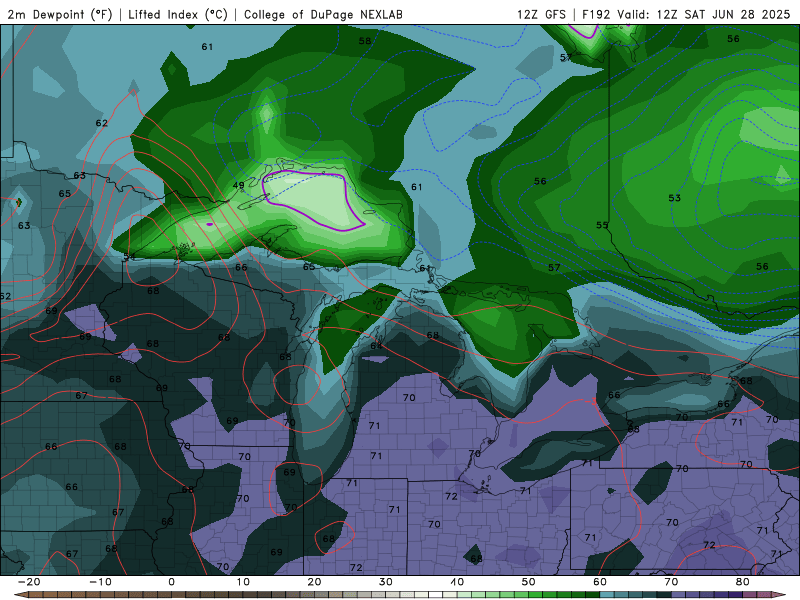Click the 40 label on the color scale
This screenshot has width=800, height=600.
pos(457,582)
